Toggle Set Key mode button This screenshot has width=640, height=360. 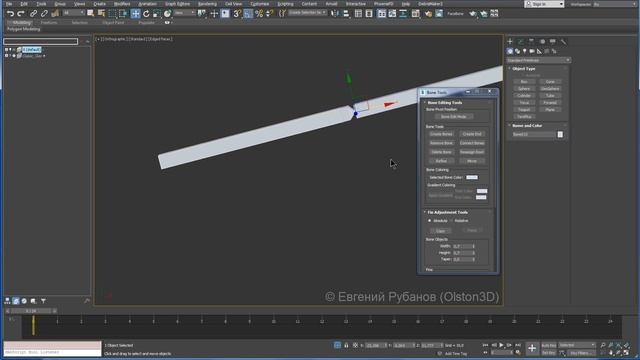[x=549, y=353]
